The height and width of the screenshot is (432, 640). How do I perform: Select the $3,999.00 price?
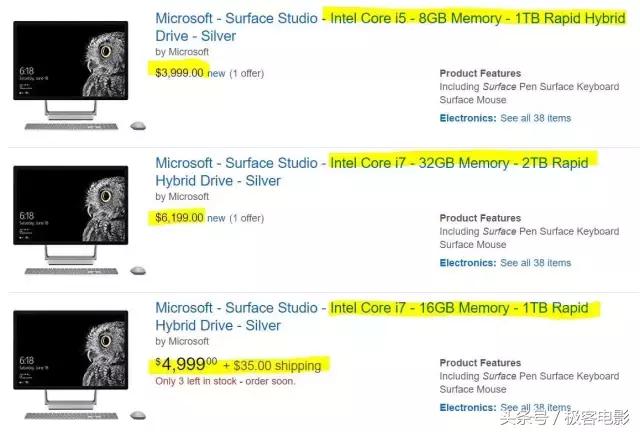pos(179,73)
